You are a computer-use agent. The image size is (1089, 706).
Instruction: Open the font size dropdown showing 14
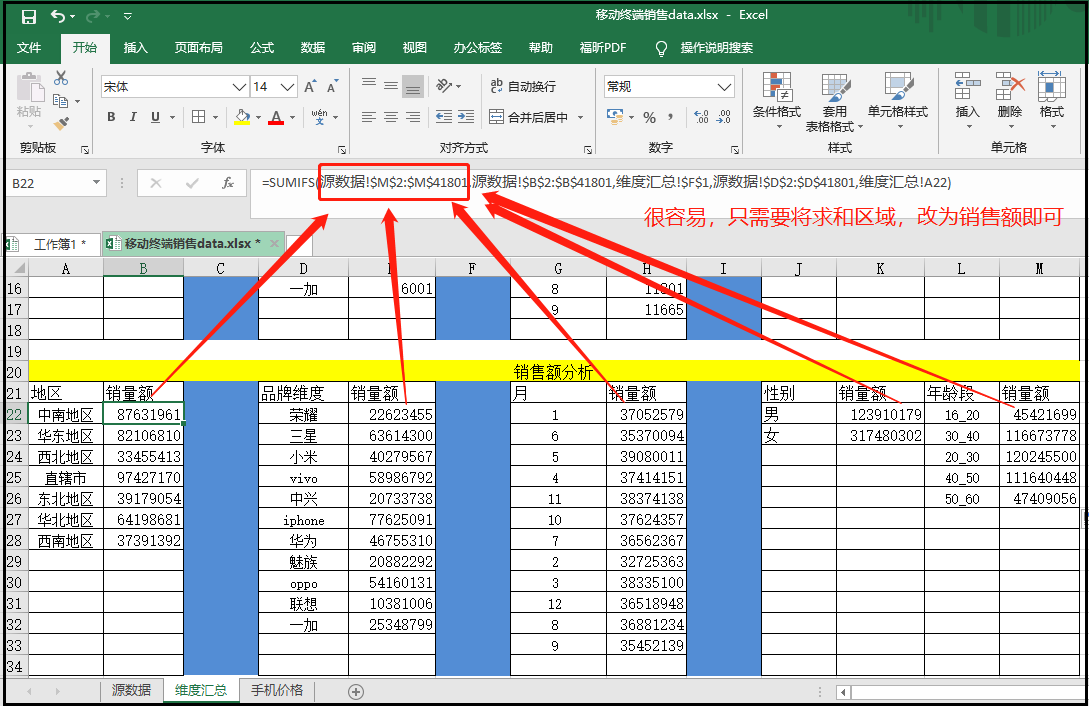coord(288,87)
